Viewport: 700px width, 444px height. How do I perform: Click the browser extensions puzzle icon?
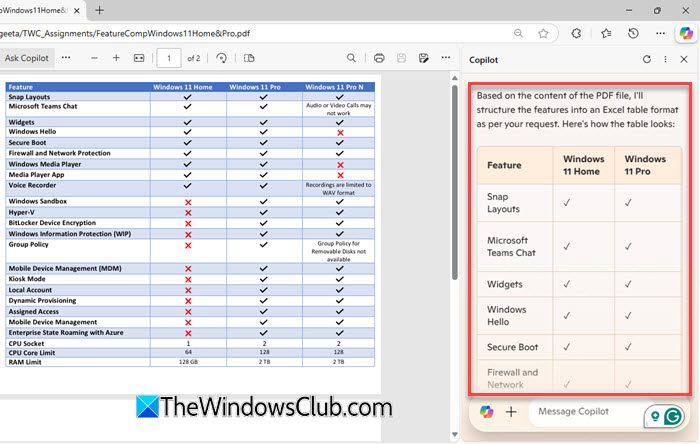[x=576, y=33]
